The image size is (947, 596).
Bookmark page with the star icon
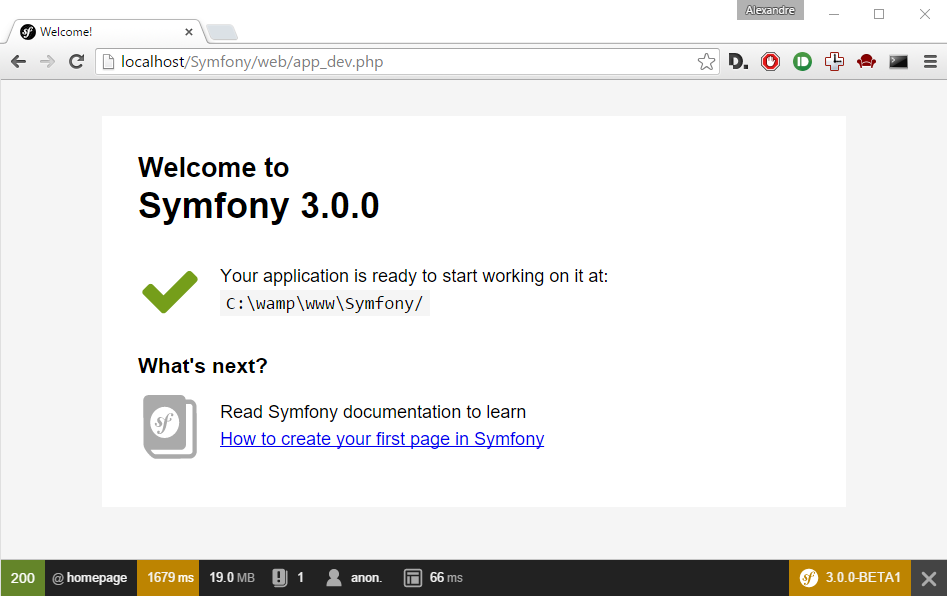point(706,62)
